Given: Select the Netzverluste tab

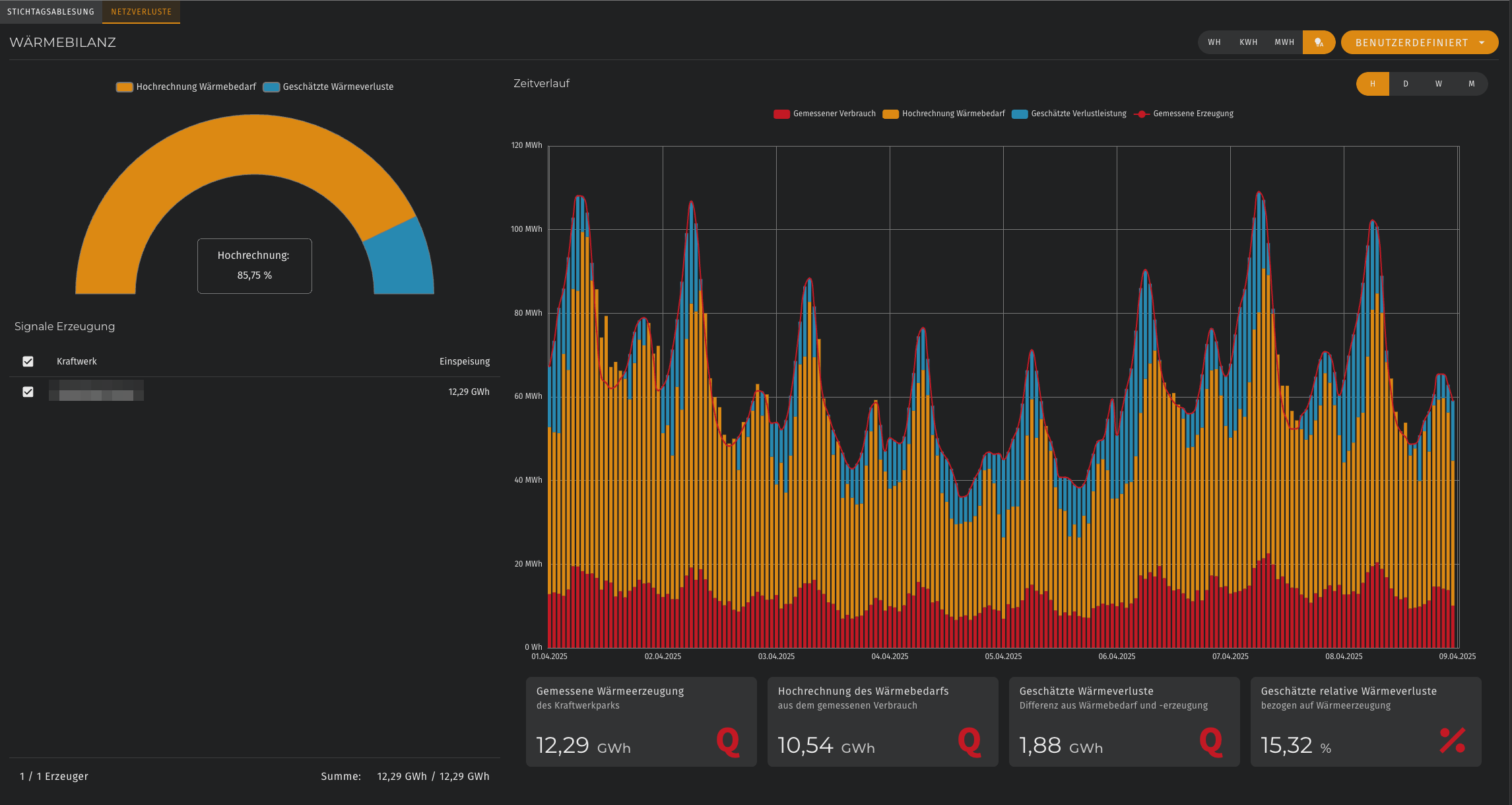Looking at the screenshot, I should [x=141, y=12].
